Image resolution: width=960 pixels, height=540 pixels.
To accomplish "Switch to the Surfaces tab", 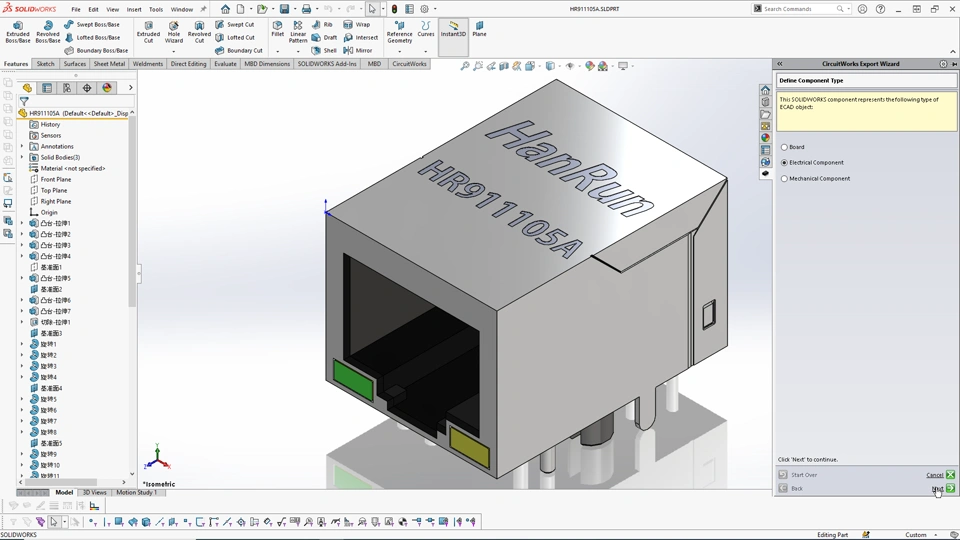I will (75, 64).
